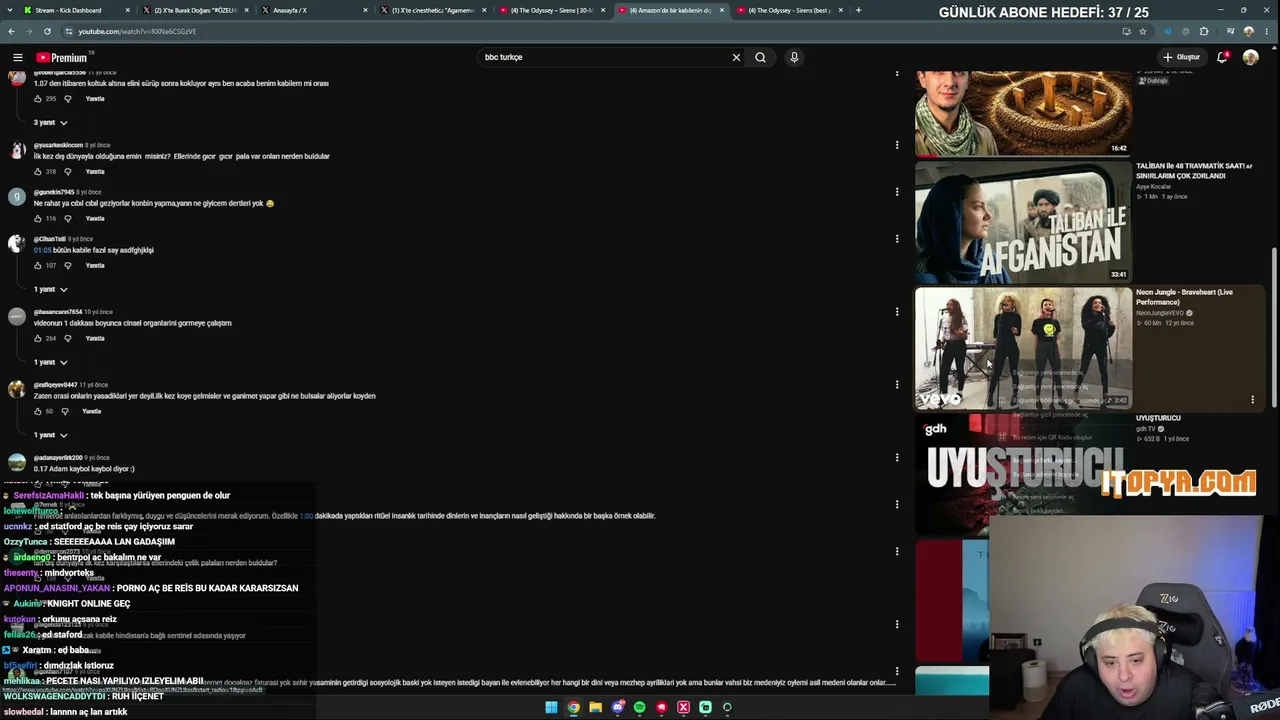Viewport: 1280px width, 720px height.
Task: Click the YouTube search magnifier button
Action: click(760, 57)
